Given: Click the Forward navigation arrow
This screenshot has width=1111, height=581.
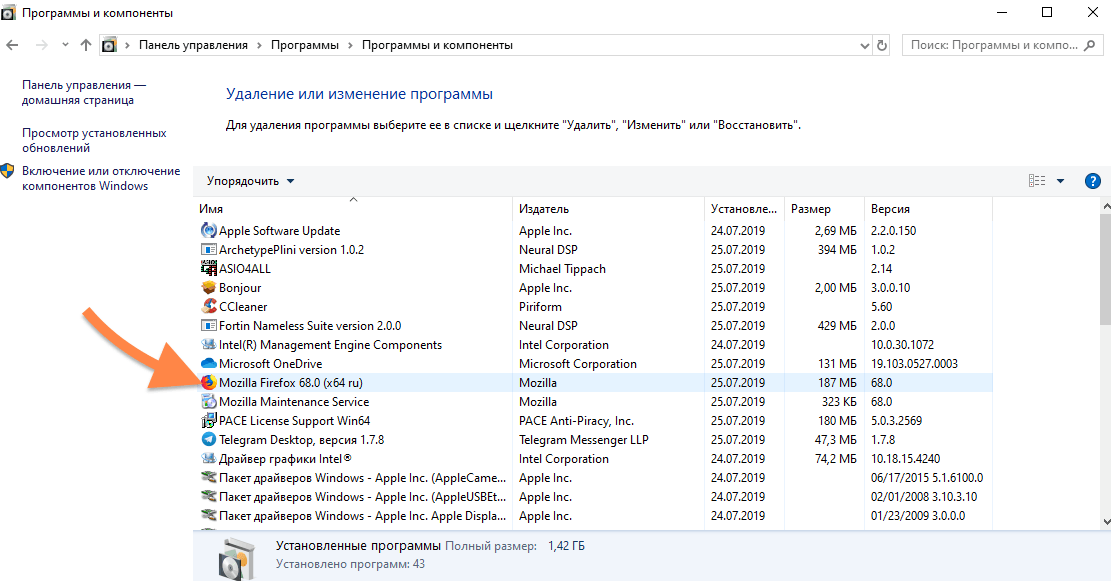Looking at the screenshot, I should click(x=42, y=45).
